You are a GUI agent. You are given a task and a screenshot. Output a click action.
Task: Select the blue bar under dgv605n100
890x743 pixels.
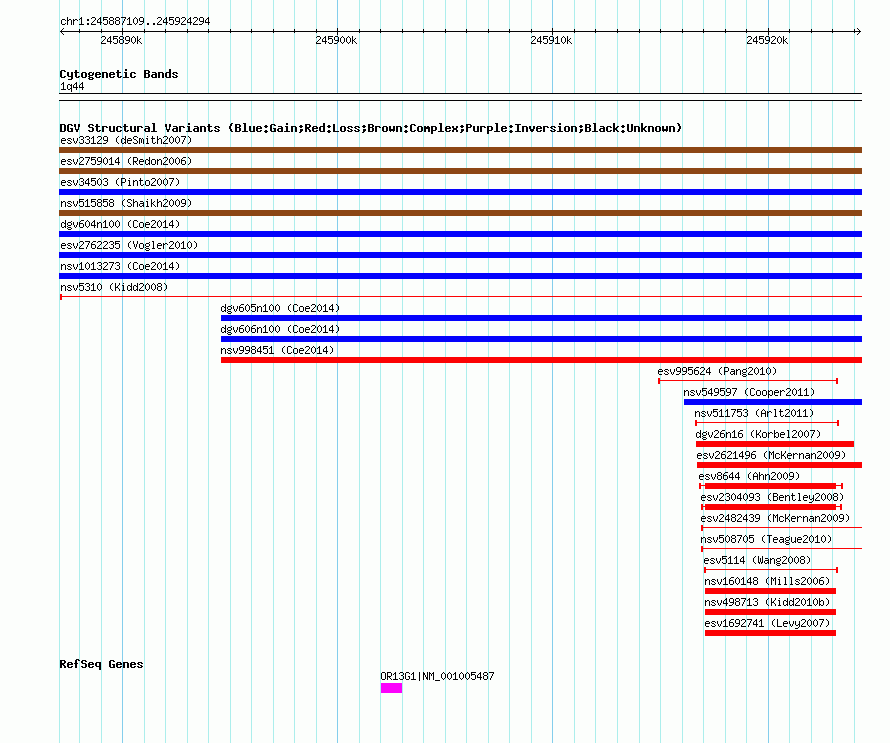pos(541,318)
